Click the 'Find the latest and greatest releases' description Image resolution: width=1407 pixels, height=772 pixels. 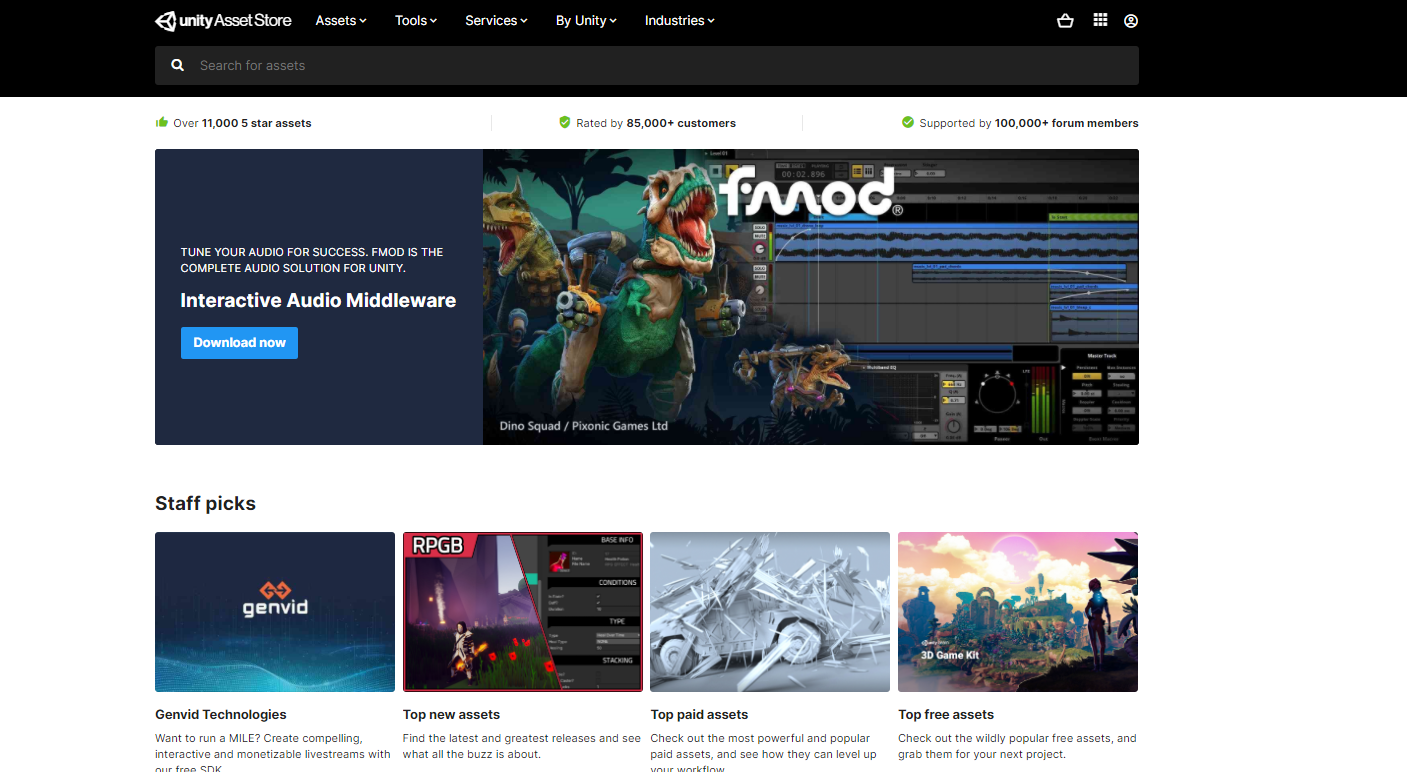[x=522, y=746]
